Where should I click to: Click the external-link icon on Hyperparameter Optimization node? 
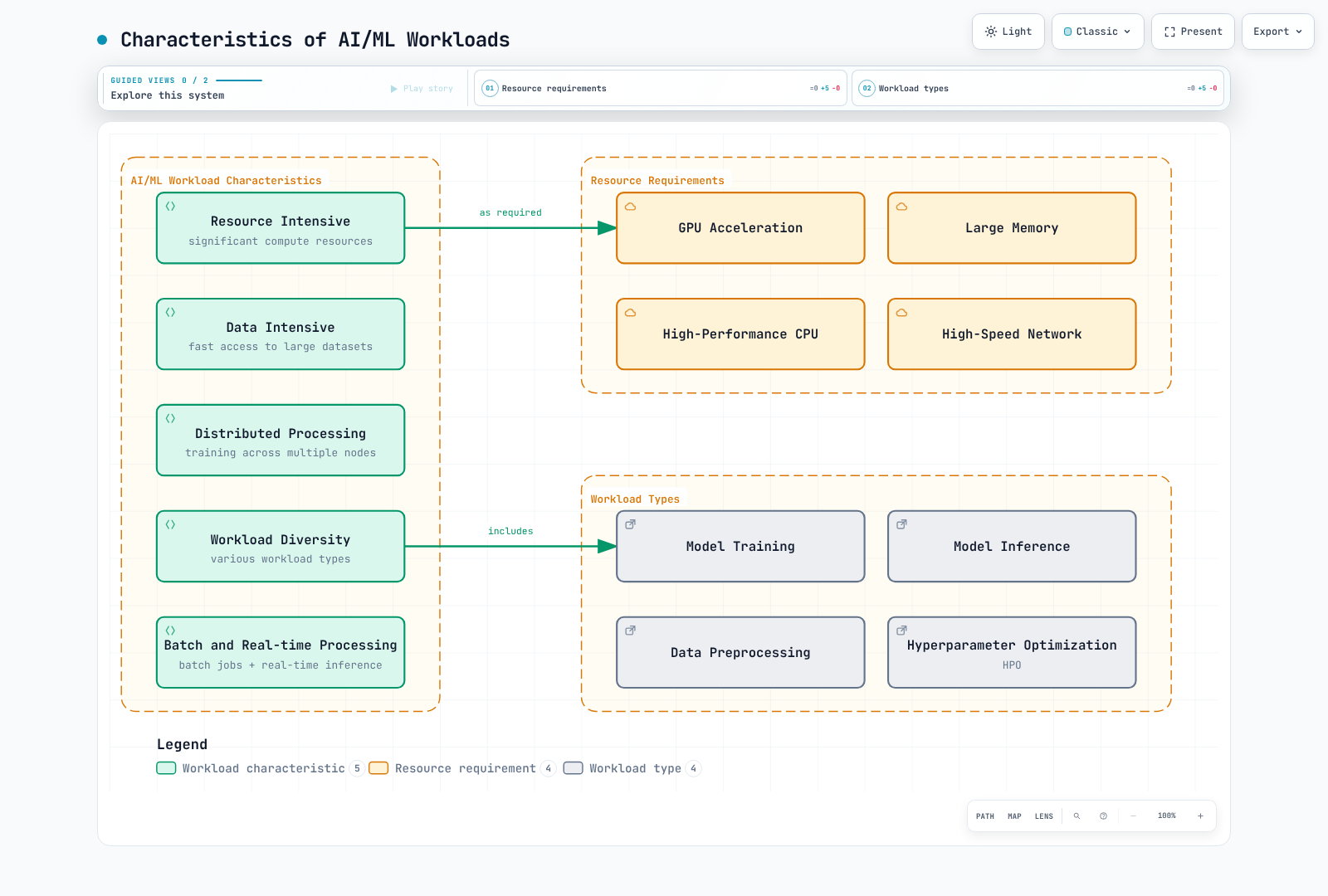click(901, 631)
